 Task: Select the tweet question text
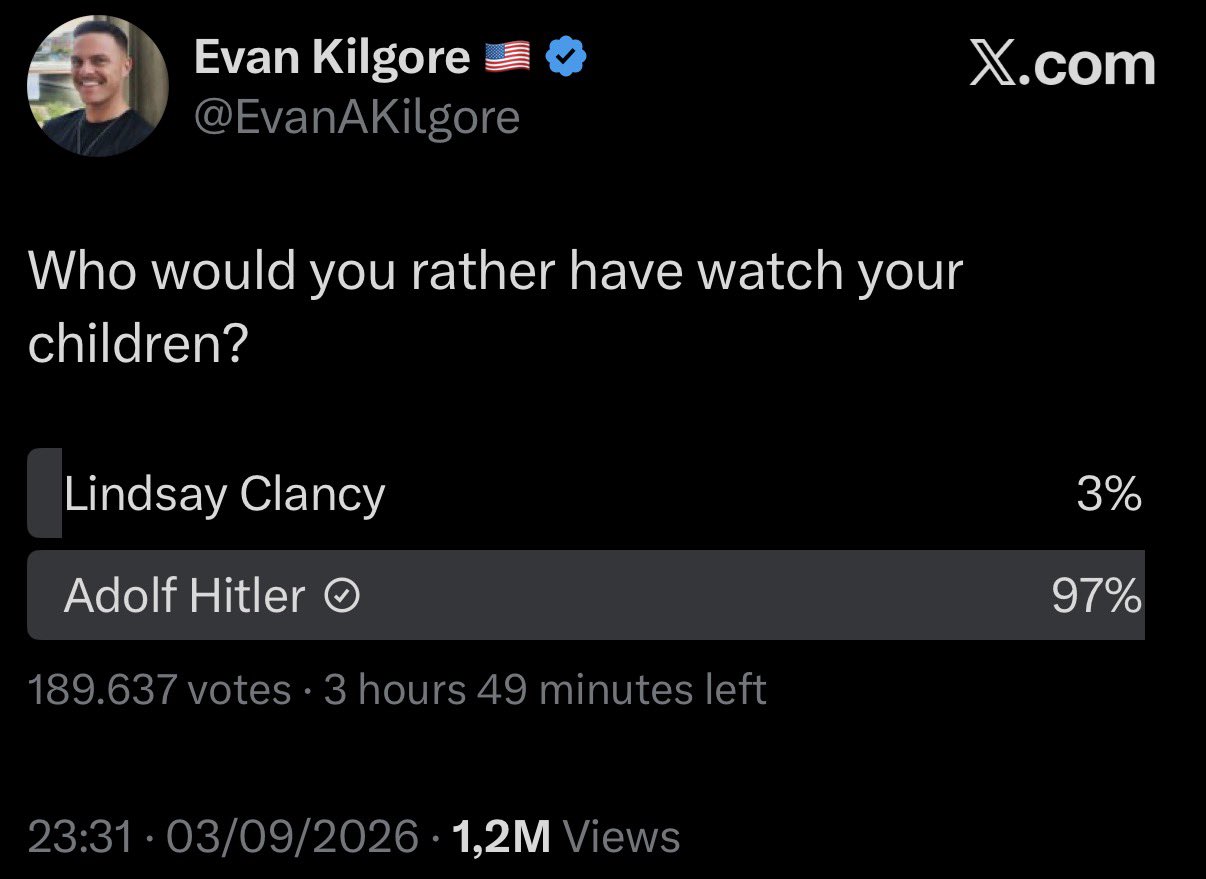coord(495,307)
